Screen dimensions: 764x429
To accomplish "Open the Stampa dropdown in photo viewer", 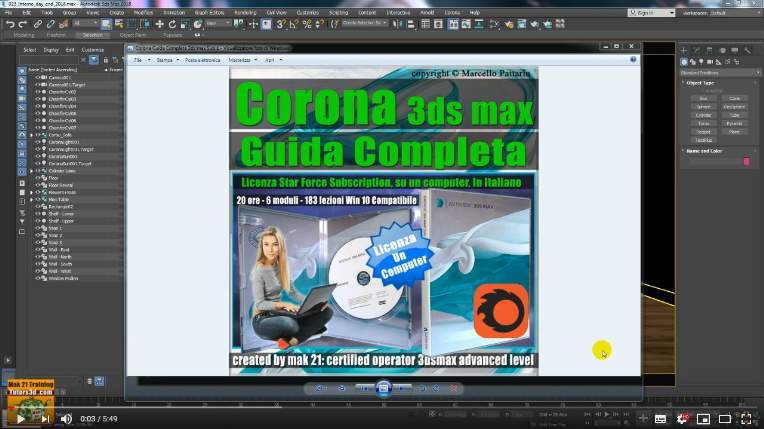I will [168, 60].
